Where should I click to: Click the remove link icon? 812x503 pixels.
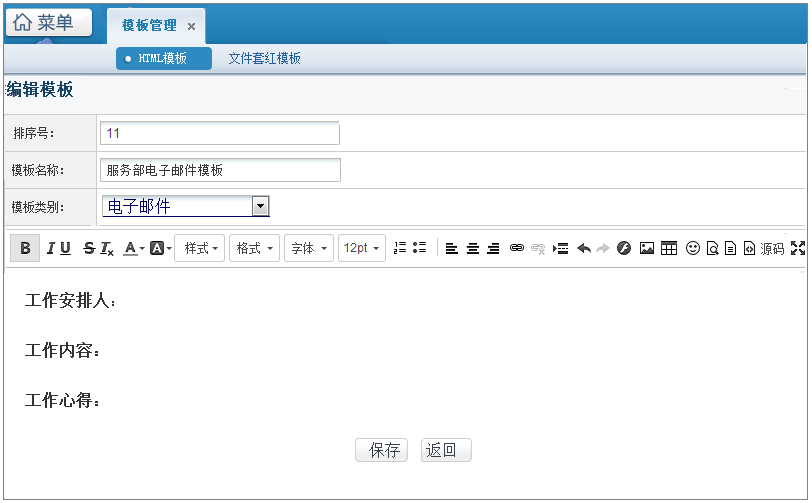coord(538,249)
